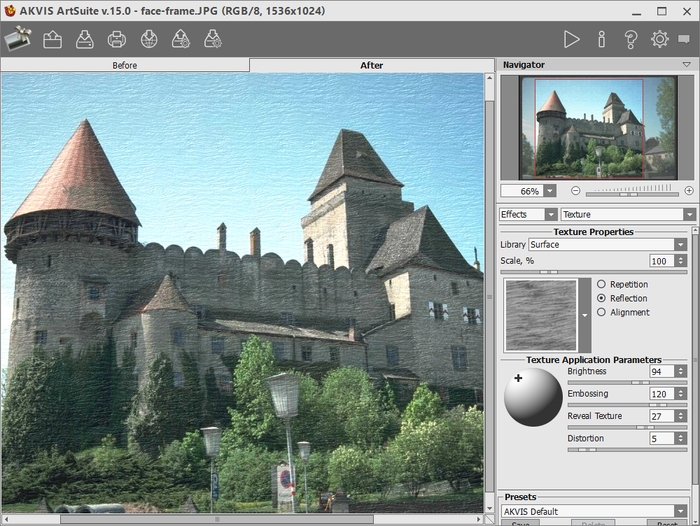Click the Reveal Texture slider track

click(627, 427)
